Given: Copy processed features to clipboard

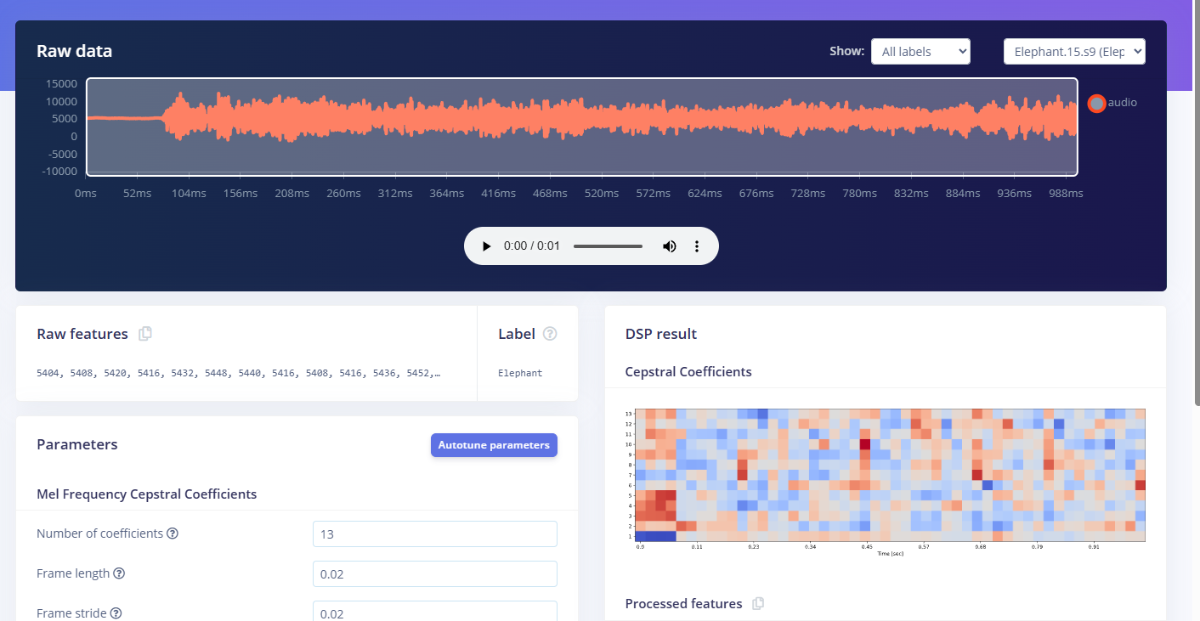Looking at the screenshot, I should [758, 604].
